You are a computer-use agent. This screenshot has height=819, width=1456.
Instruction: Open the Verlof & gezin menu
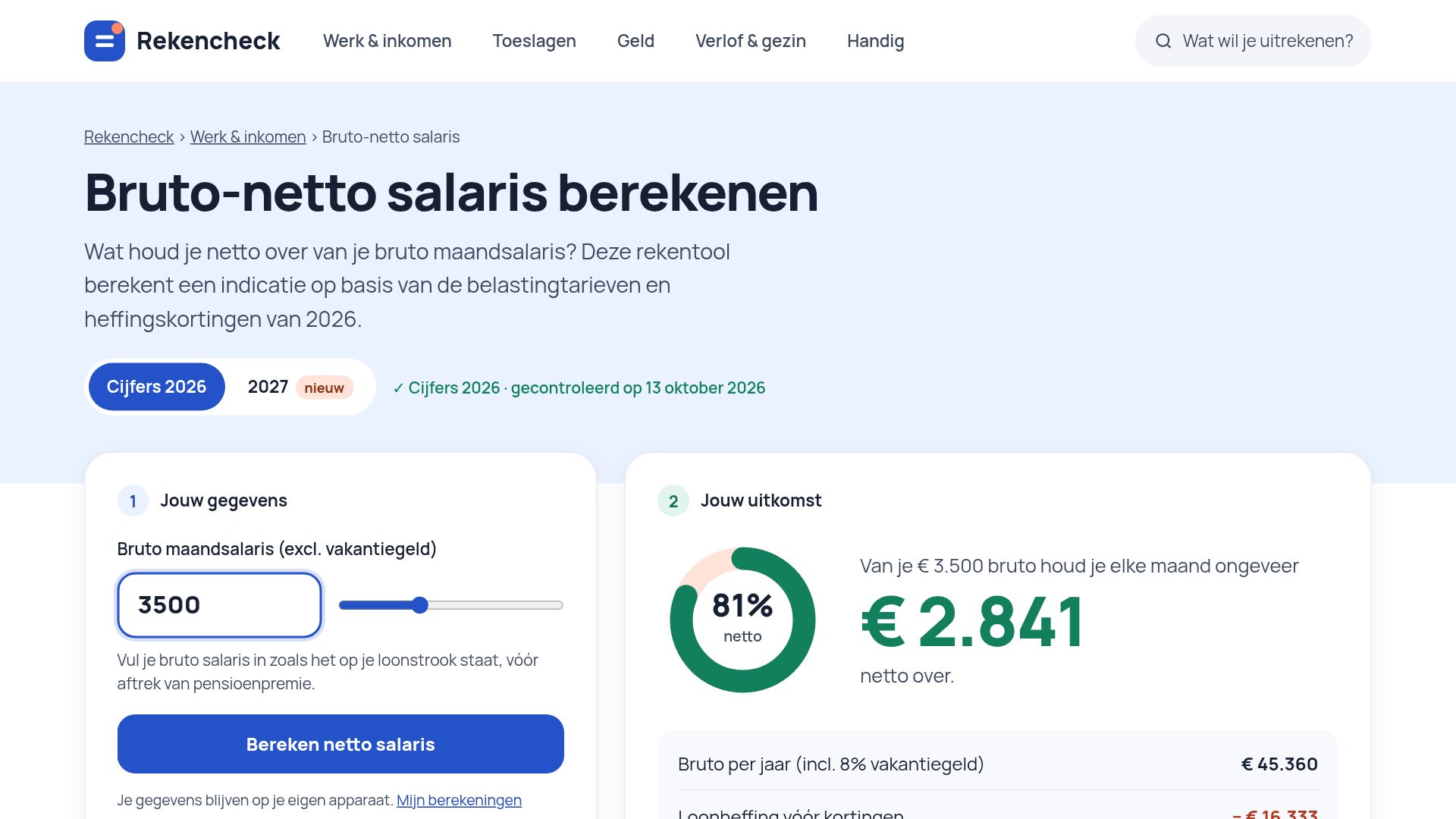[x=751, y=41]
